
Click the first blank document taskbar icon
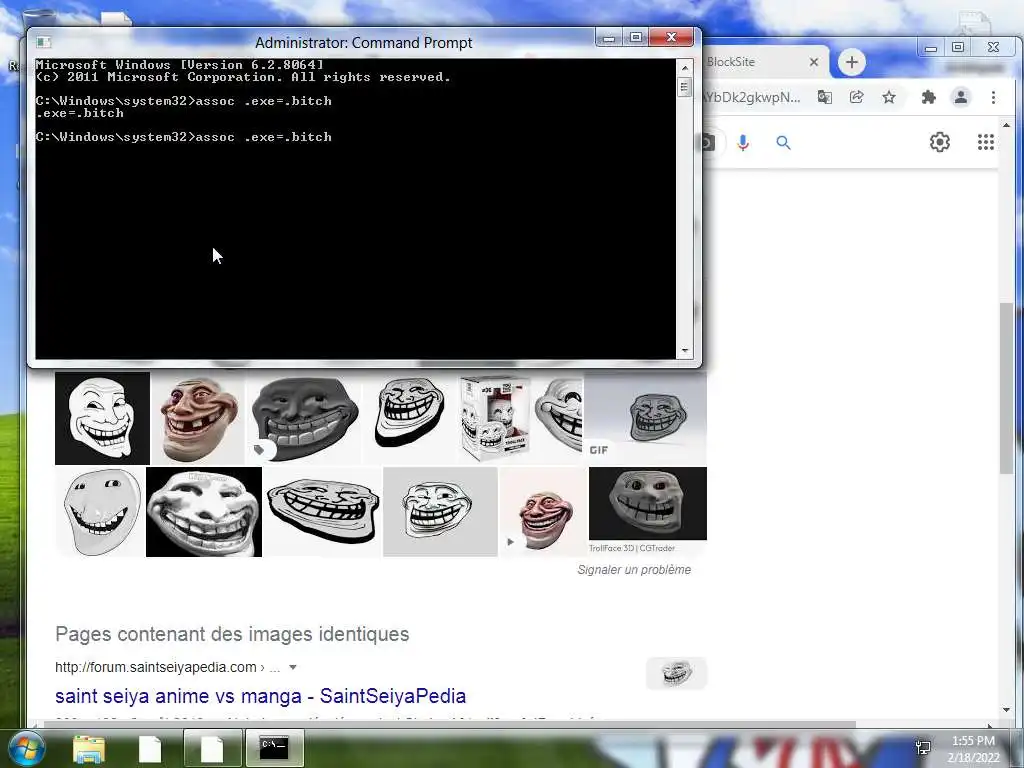click(150, 748)
